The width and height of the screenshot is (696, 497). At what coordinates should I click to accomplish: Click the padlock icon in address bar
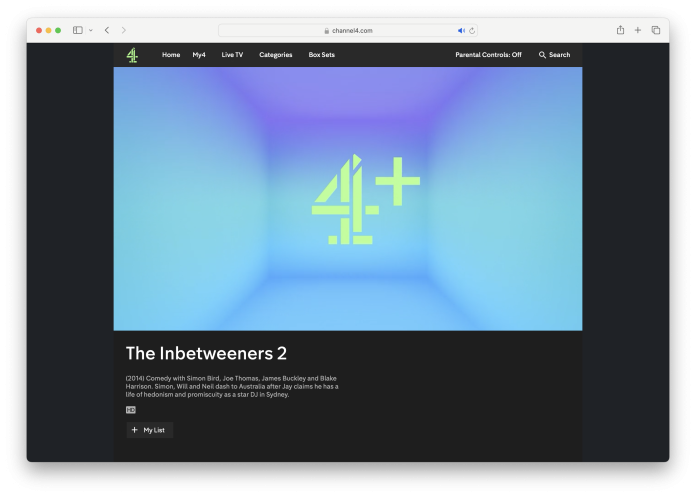tap(327, 31)
